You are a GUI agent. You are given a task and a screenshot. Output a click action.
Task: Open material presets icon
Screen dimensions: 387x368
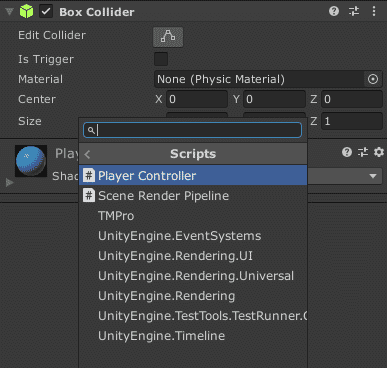tap(363, 152)
